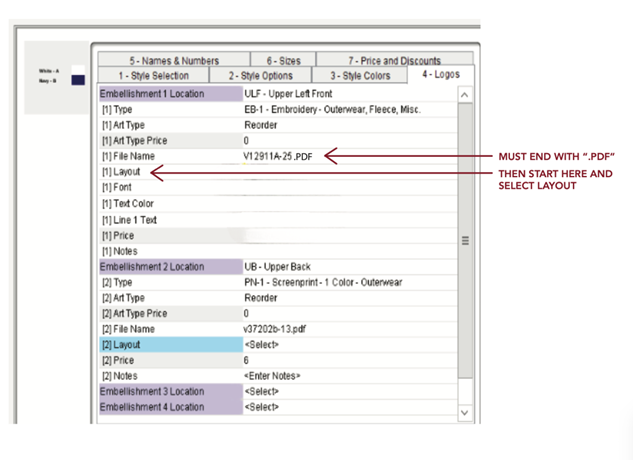The height and width of the screenshot is (460, 633).
Task: Click the scroll up arrow
Action: pyautogui.click(x=465, y=95)
